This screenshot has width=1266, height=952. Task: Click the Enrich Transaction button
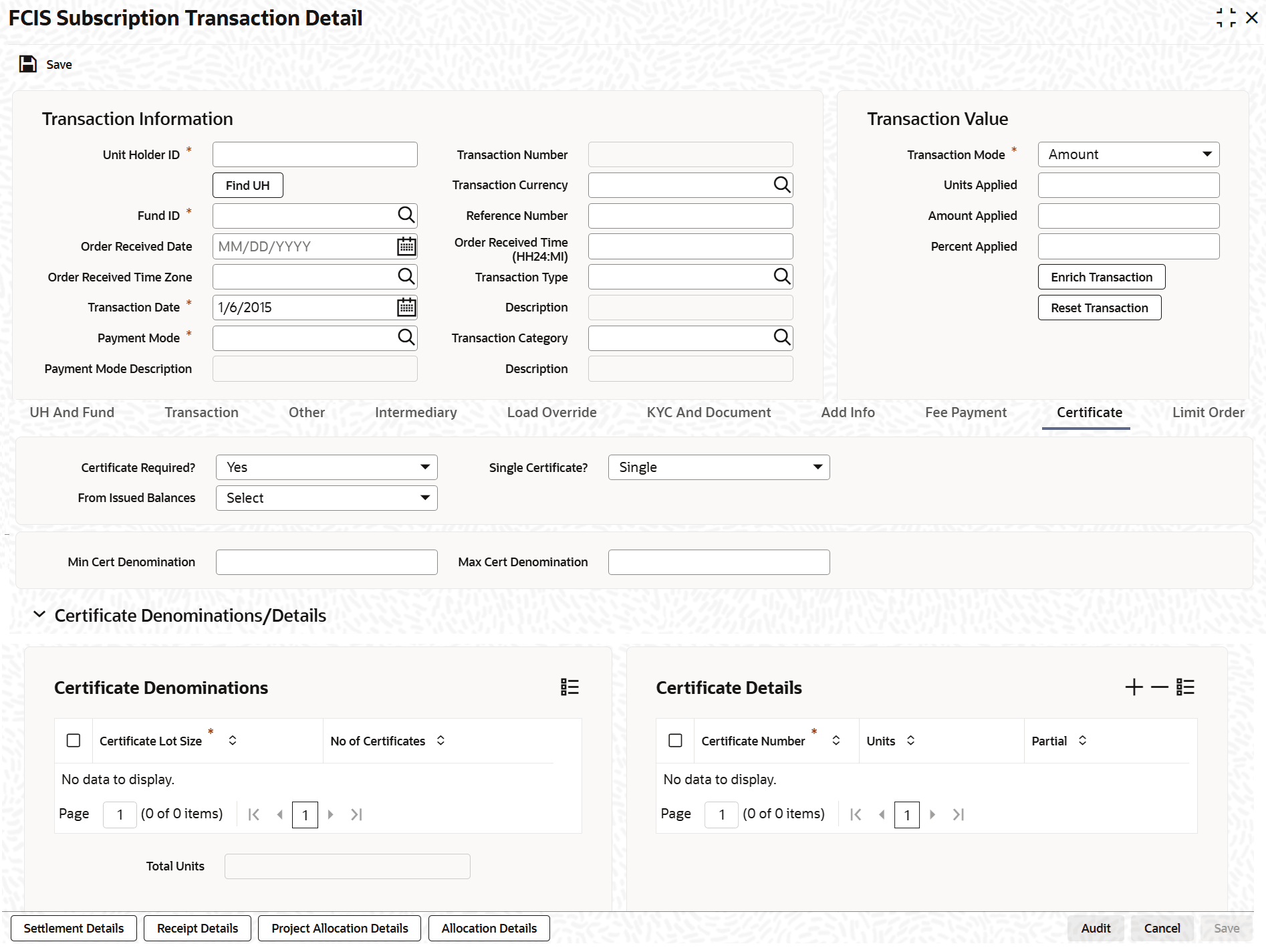[1102, 277]
